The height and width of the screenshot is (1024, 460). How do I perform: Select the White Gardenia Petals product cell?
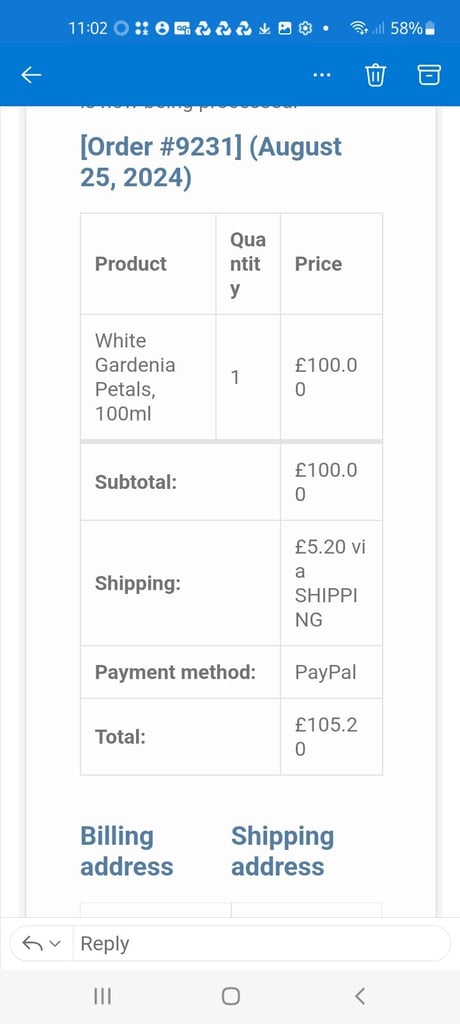[x=148, y=377]
